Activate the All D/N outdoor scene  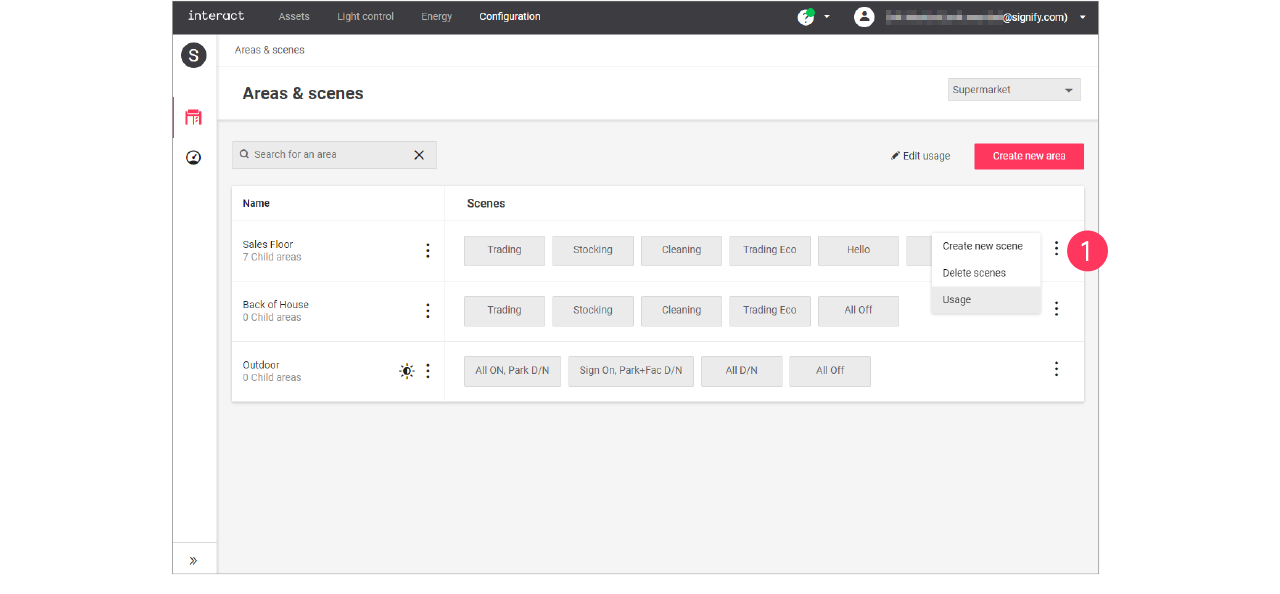(x=741, y=371)
